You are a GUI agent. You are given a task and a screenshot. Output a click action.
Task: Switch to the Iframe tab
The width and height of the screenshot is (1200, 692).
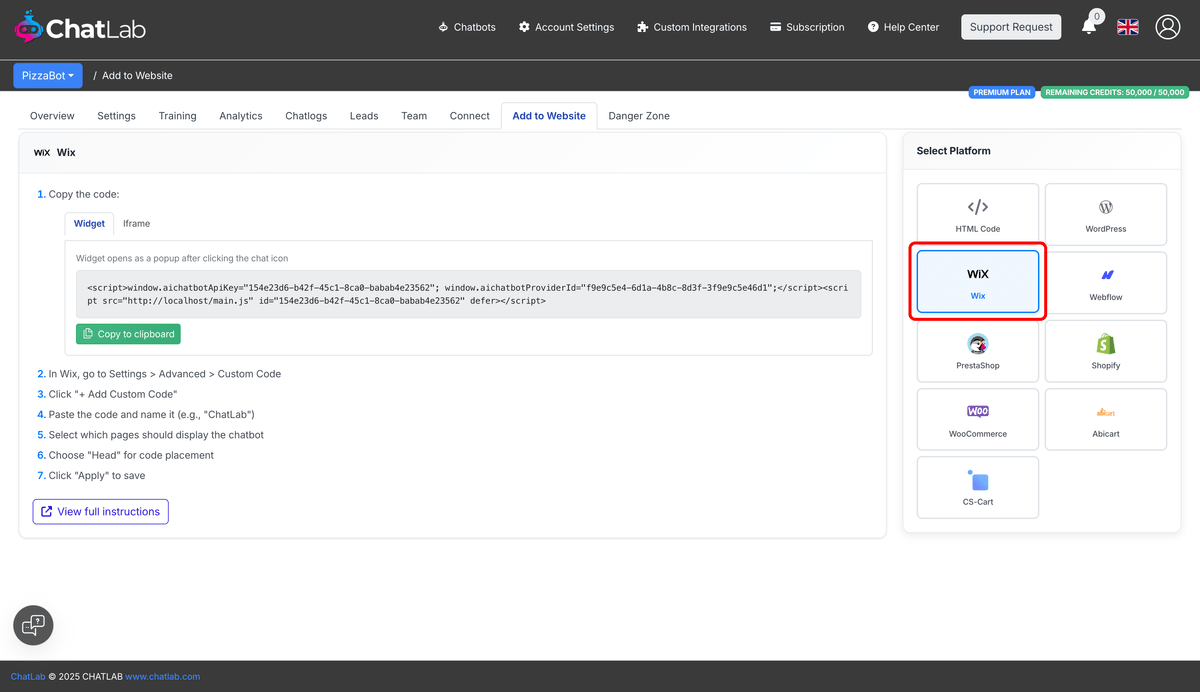tap(136, 223)
